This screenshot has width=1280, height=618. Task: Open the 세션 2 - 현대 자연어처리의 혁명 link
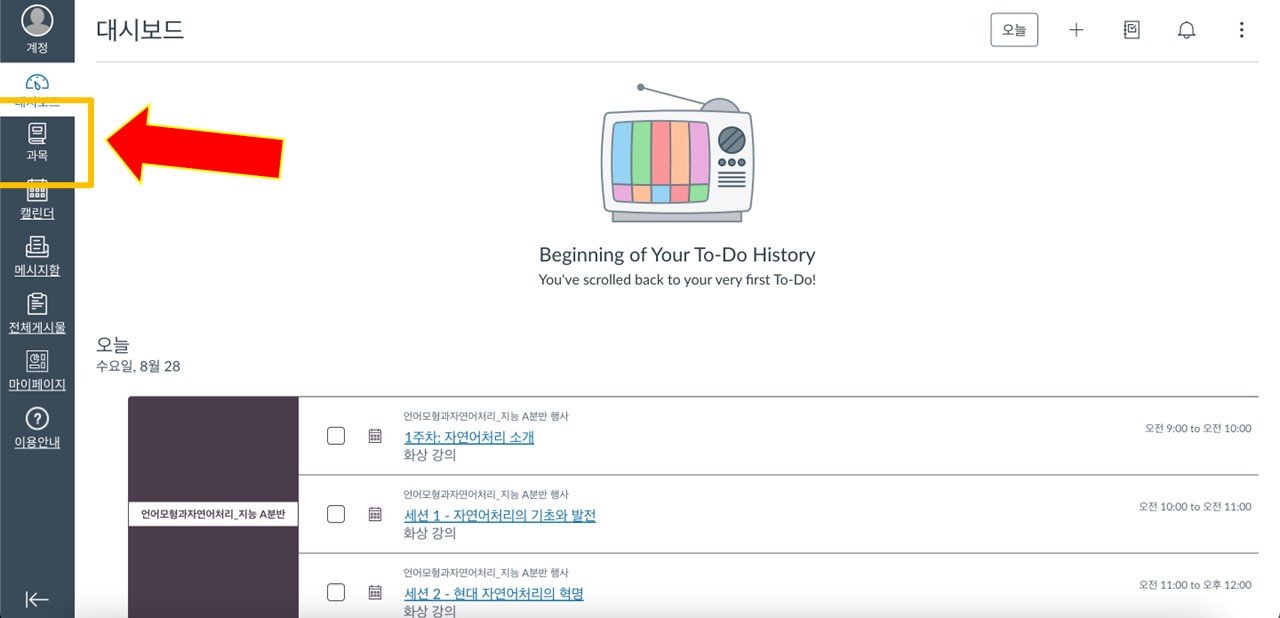[494, 592]
